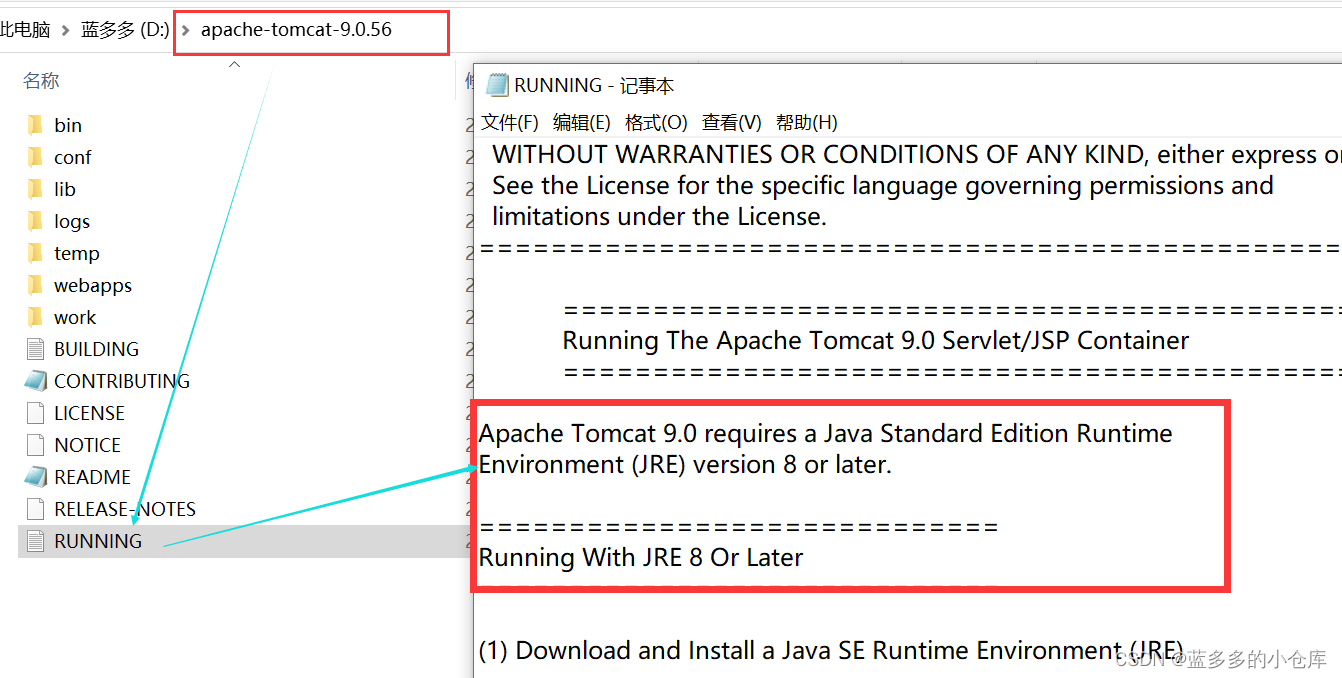The image size is (1342, 678).
Task: Place cursor in 'WITHOUT WARRANTIES OR CONDITIONS' line
Action: click(x=917, y=154)
